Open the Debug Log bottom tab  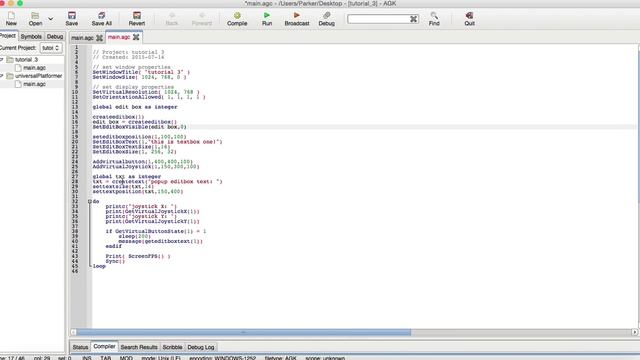pos(200,347)
